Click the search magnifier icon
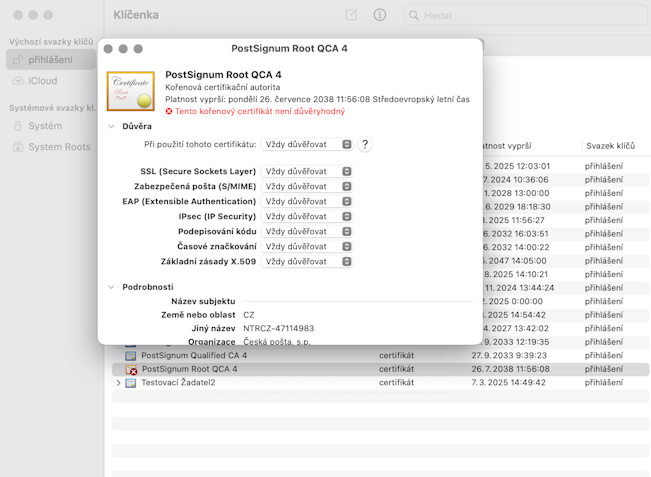The width and height of the screenshot is (651, 477). pos(414,15)
